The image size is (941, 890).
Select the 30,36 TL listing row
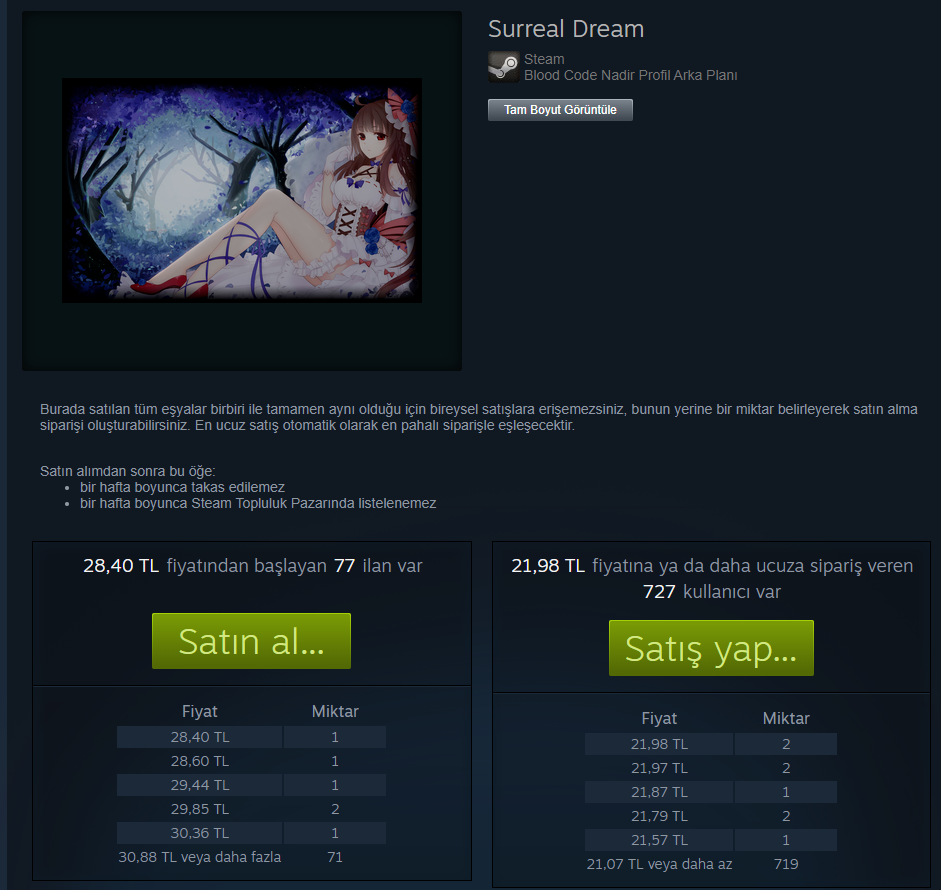(251, 833)
